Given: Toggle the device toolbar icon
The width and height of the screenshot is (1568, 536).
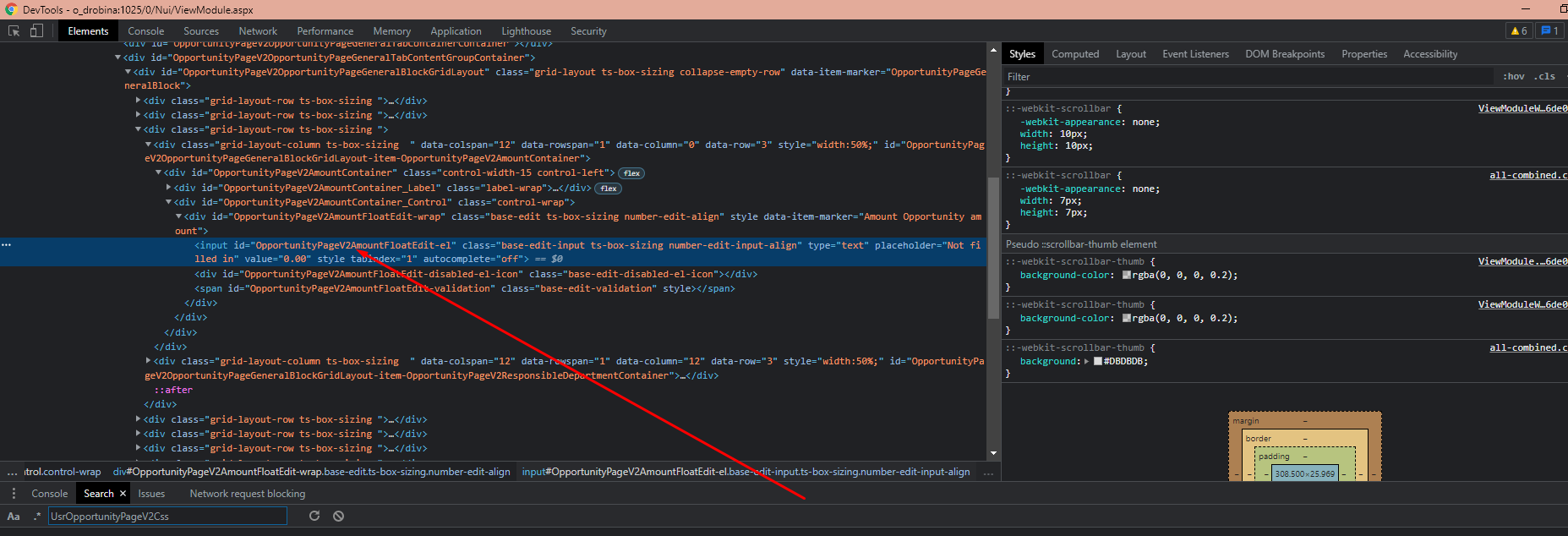Looking at the screenshot, I should click(36, 31).
